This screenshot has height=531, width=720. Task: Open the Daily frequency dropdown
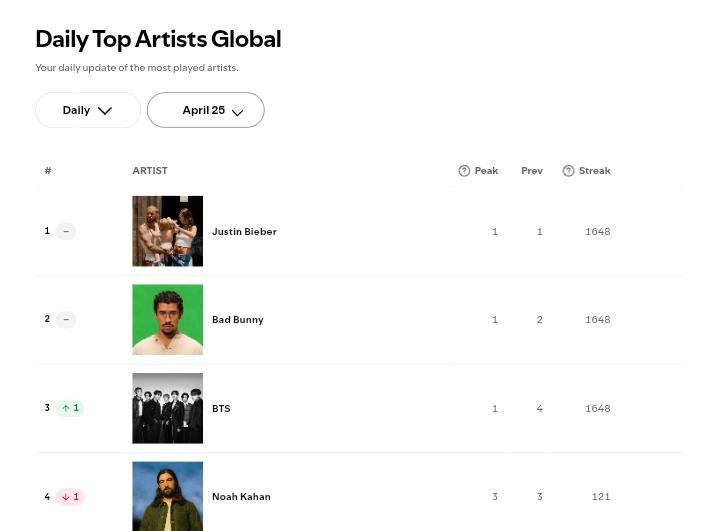[88, 110]
